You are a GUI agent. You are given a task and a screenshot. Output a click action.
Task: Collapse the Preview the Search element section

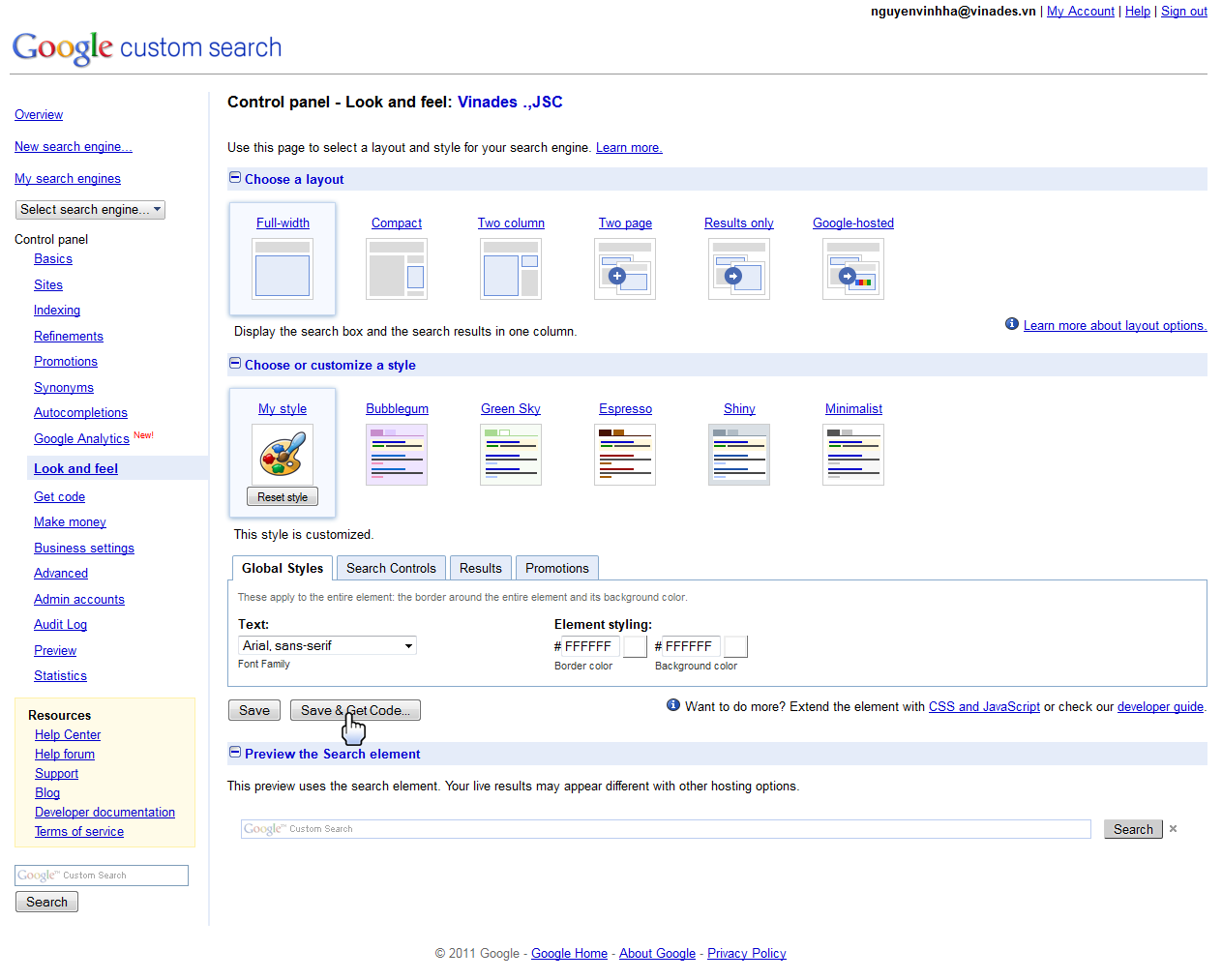click(234, 753)
